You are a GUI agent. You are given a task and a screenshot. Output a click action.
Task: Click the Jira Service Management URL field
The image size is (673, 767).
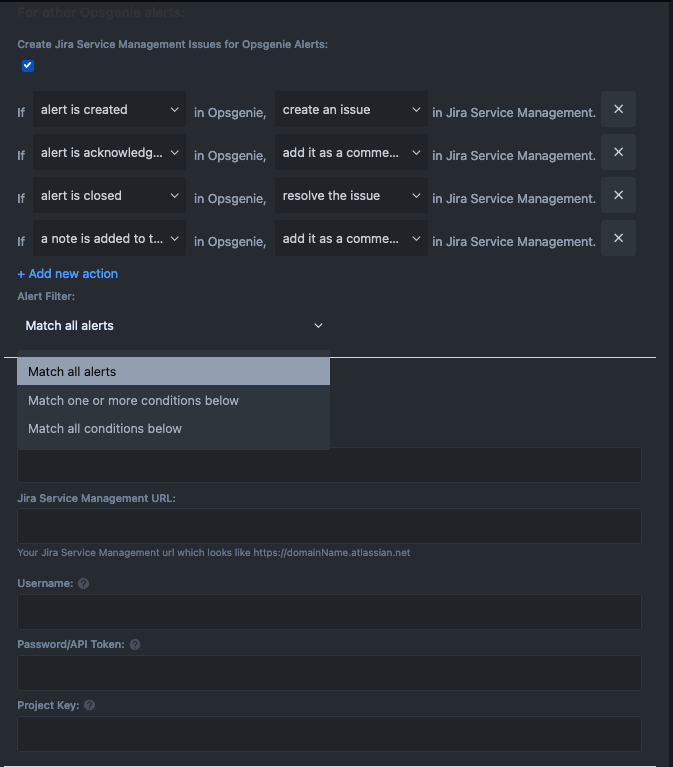pyautogui.click(x=329, y=526)
